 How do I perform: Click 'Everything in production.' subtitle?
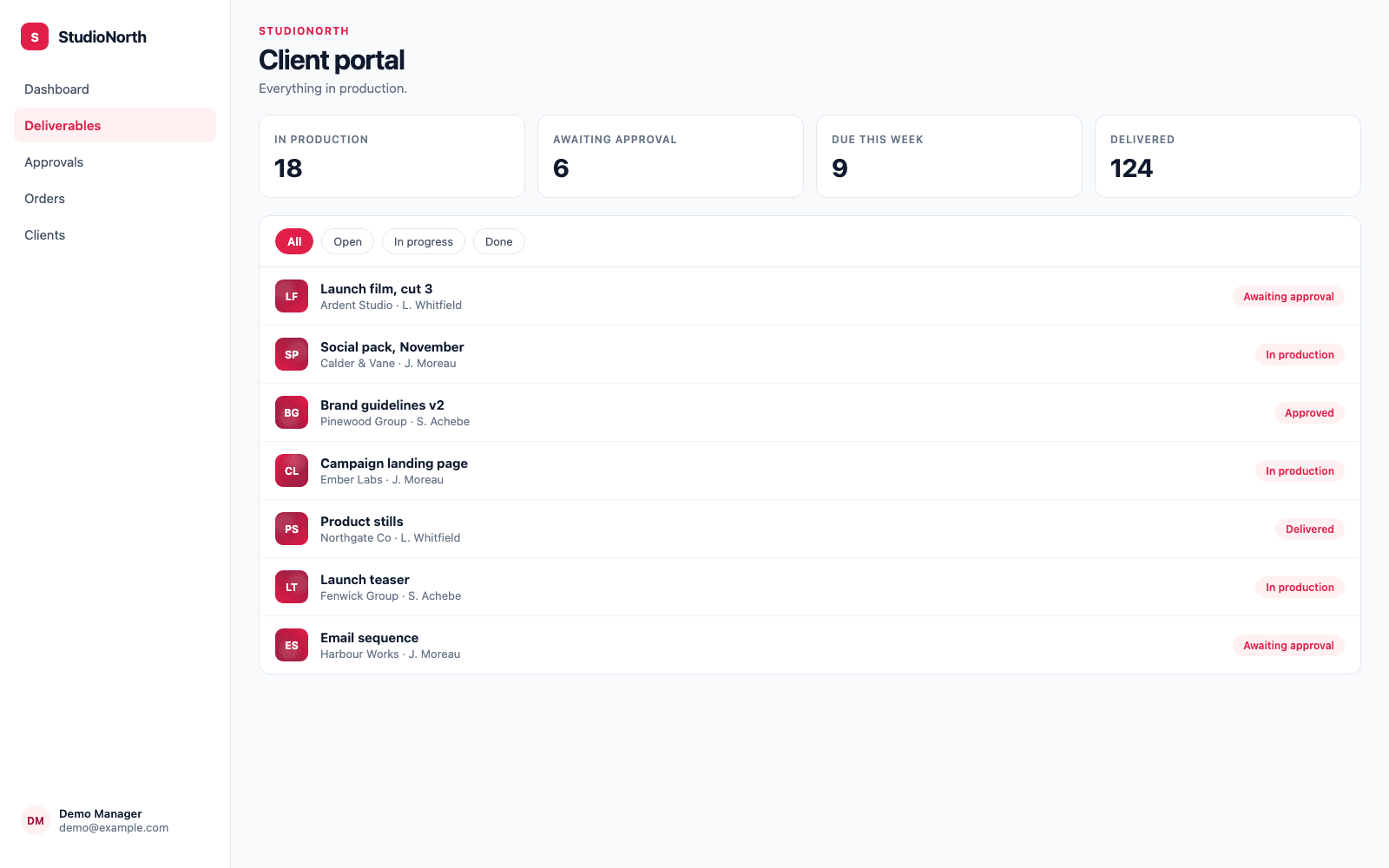point(332,89)
